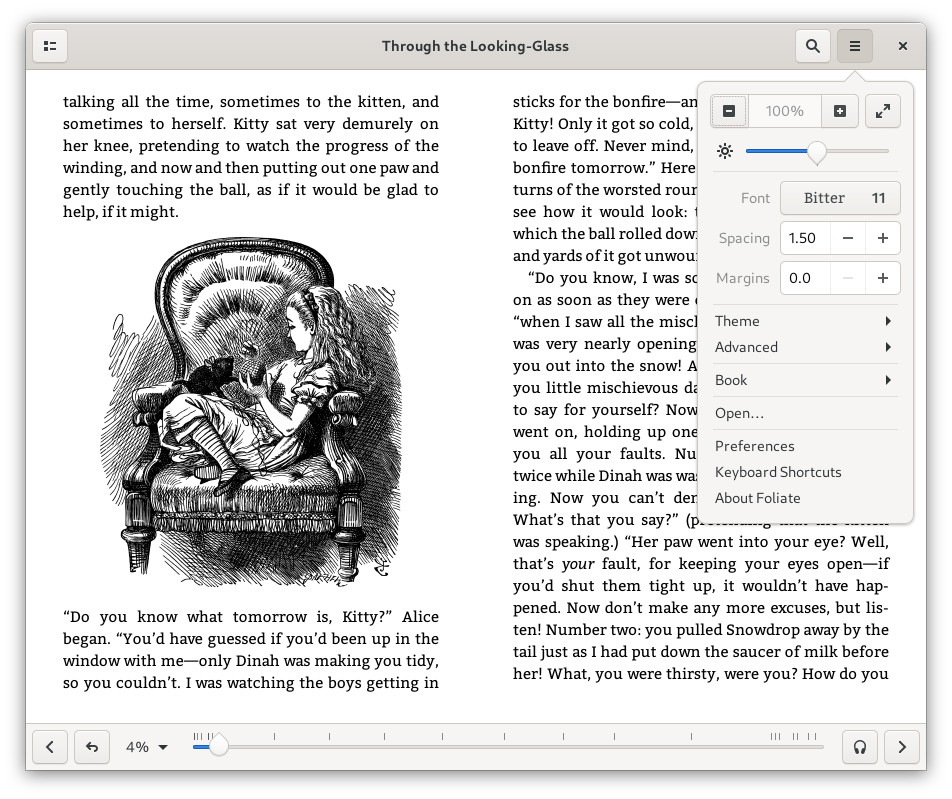The height and width of the screenshot is (799, 952).
Task: Open the search in book tool
Action: [x=812, y=46]
